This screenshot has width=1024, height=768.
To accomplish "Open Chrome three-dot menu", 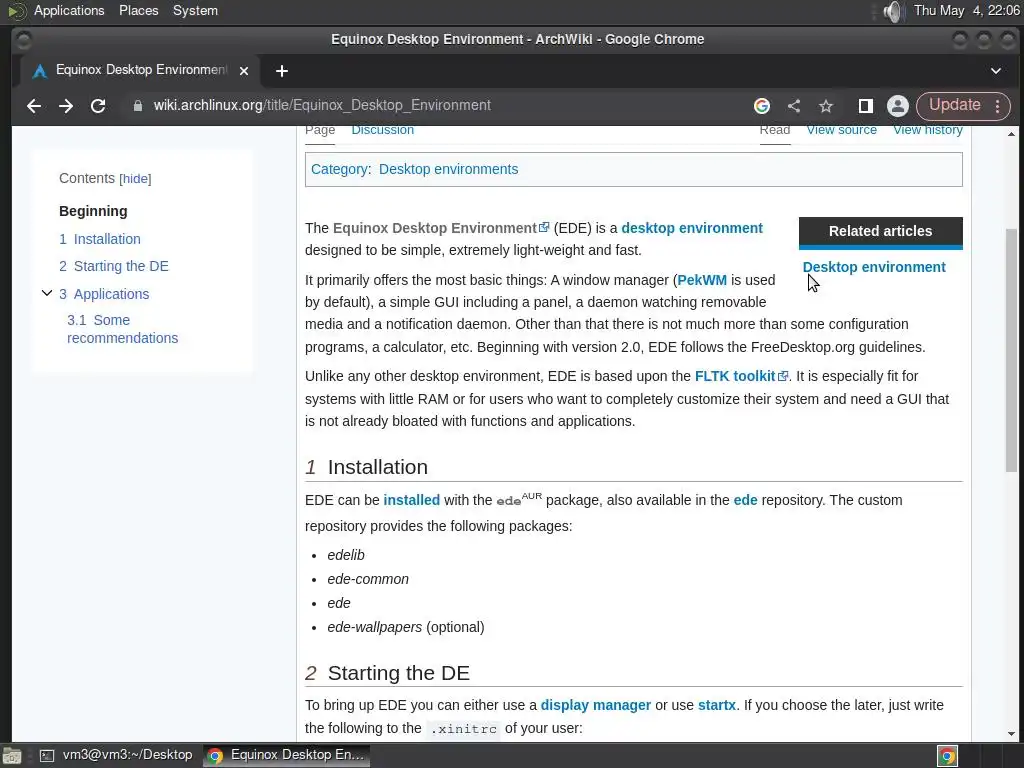I will click(997, 106).
